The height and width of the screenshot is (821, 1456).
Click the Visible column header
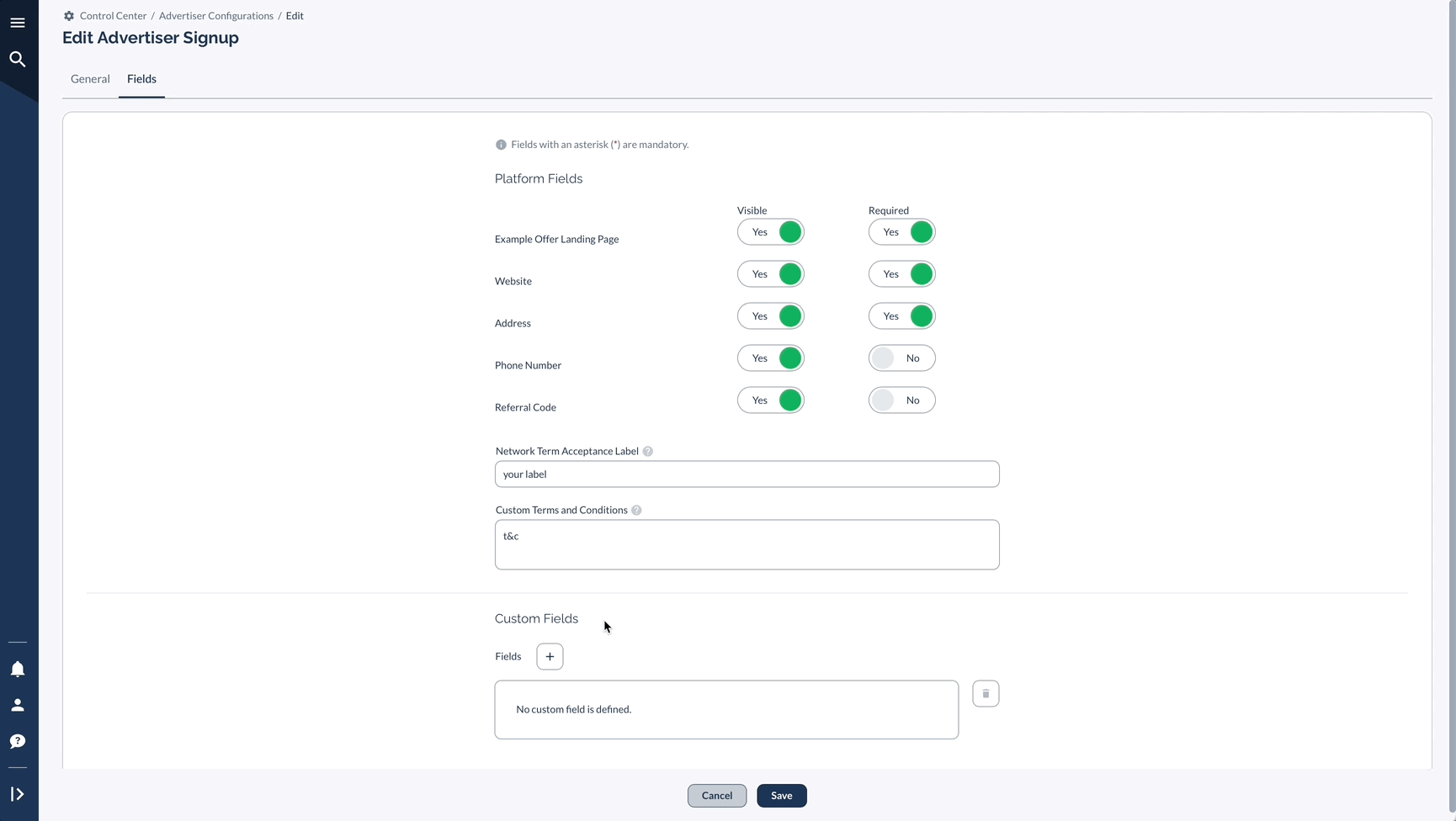pos(752,210)
